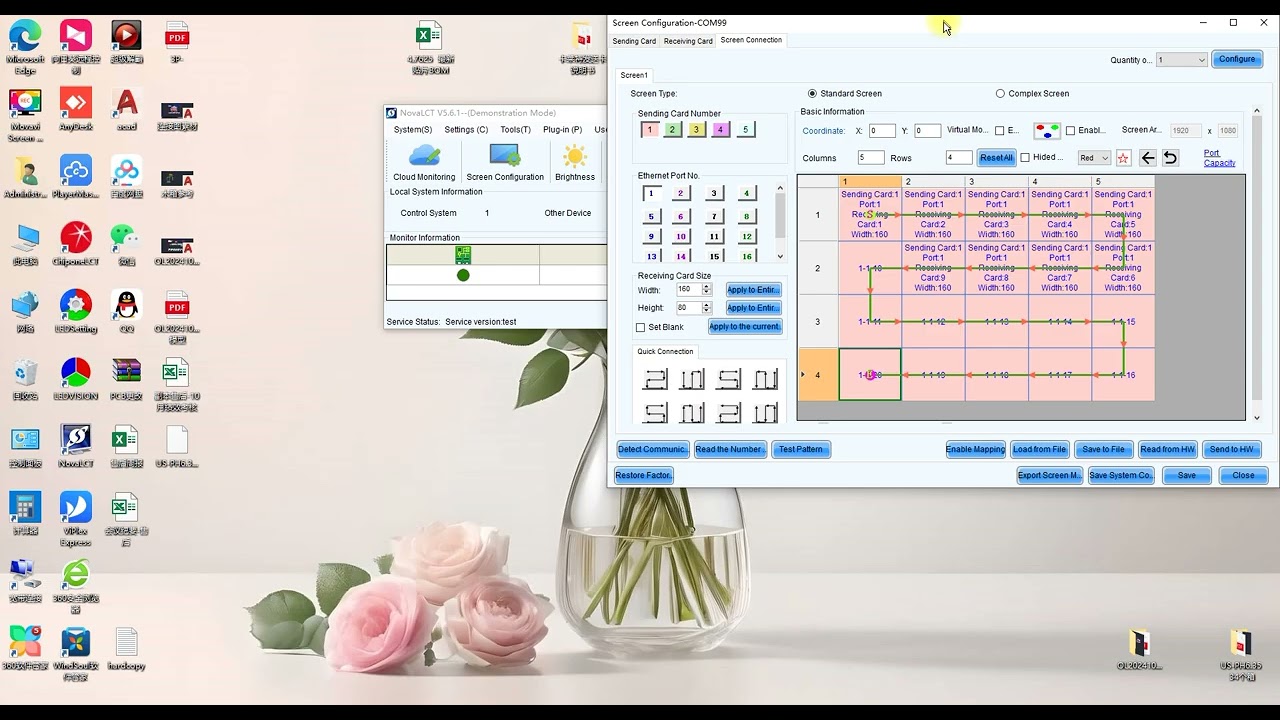
Task: Click the Columns input field
Action: pos(870,158)
